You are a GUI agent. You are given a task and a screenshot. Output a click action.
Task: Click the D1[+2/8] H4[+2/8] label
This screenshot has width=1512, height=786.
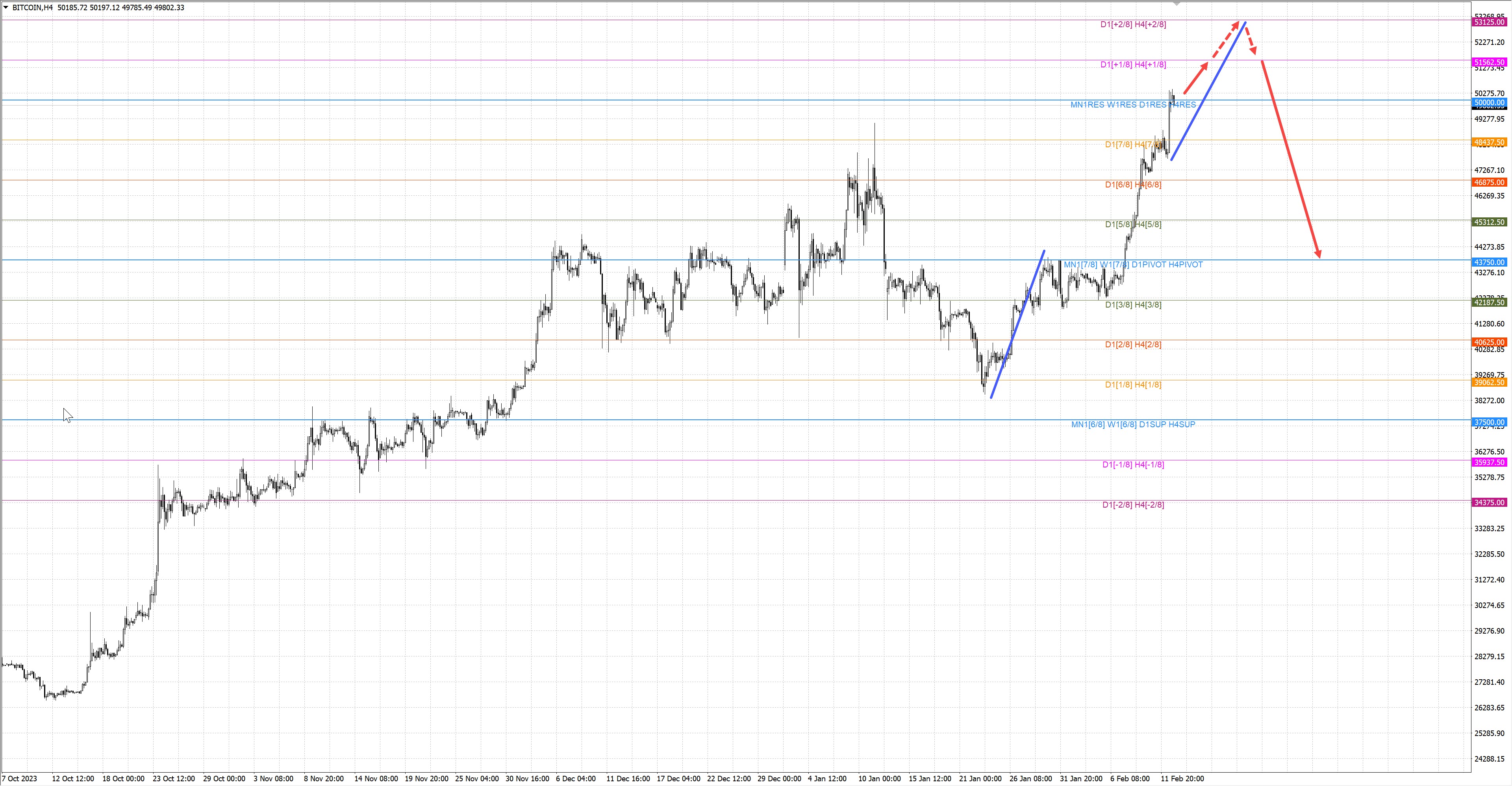[x=1133, y=25]
